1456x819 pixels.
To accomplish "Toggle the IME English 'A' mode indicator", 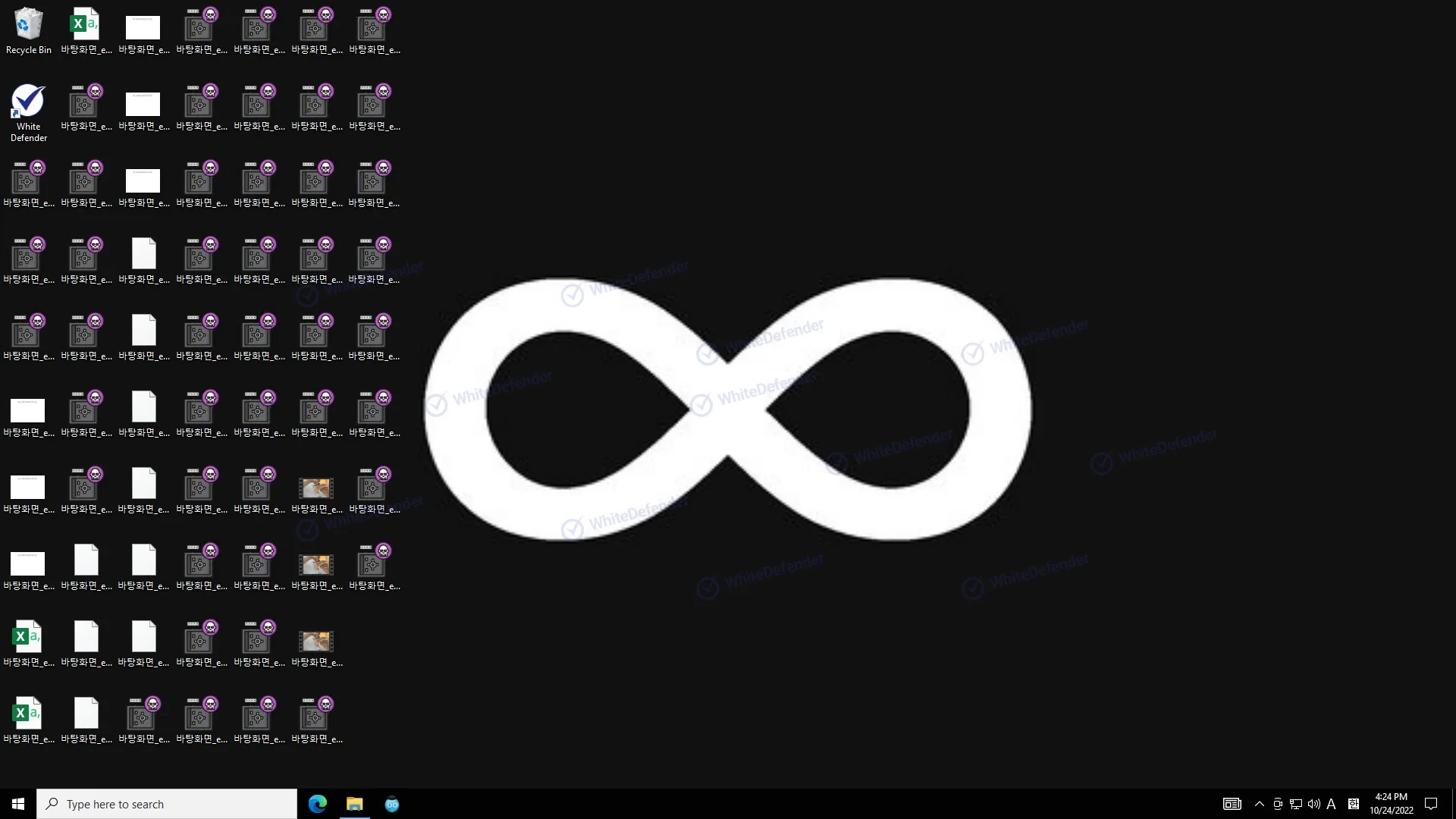I will pyautogui.click(x=1331, y=804).
